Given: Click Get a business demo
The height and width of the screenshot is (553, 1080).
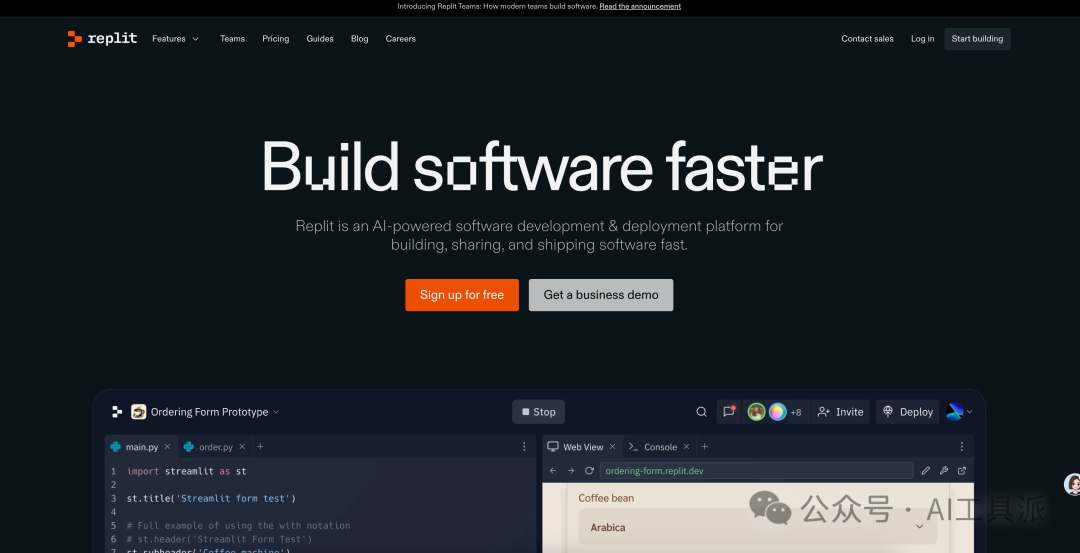Looking at the screenshot, I should click(x=601, y=295).
